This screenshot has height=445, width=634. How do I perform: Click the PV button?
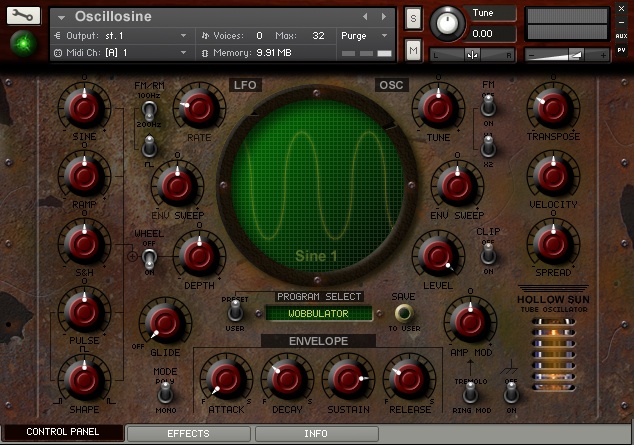coord(621,50)
